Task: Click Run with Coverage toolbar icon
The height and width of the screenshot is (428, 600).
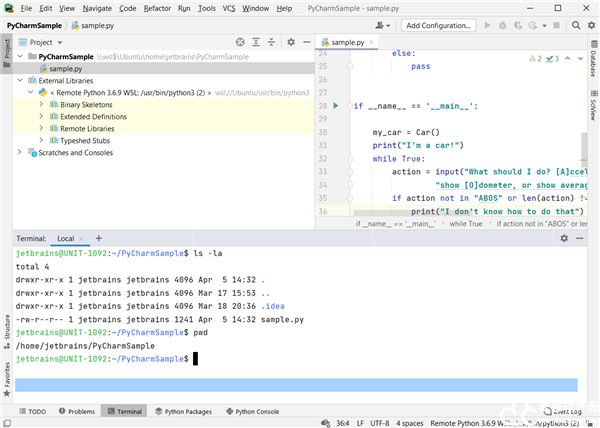Action: point(518,26)
